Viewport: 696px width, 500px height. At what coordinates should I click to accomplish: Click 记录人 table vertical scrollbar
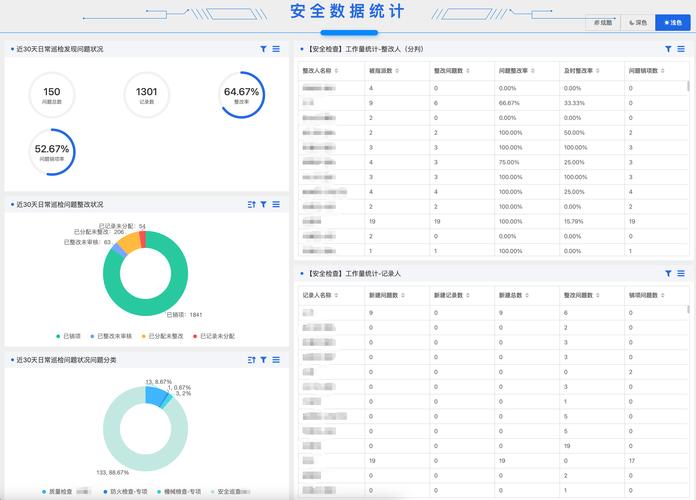[688, 310]
